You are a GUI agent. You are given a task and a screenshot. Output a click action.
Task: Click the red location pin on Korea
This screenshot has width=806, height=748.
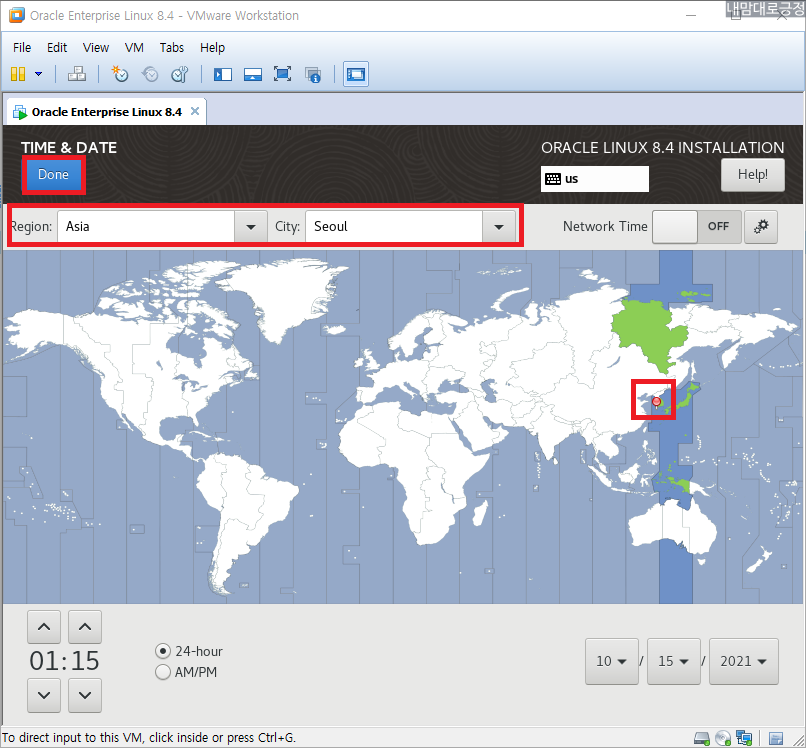click(656, 402)
